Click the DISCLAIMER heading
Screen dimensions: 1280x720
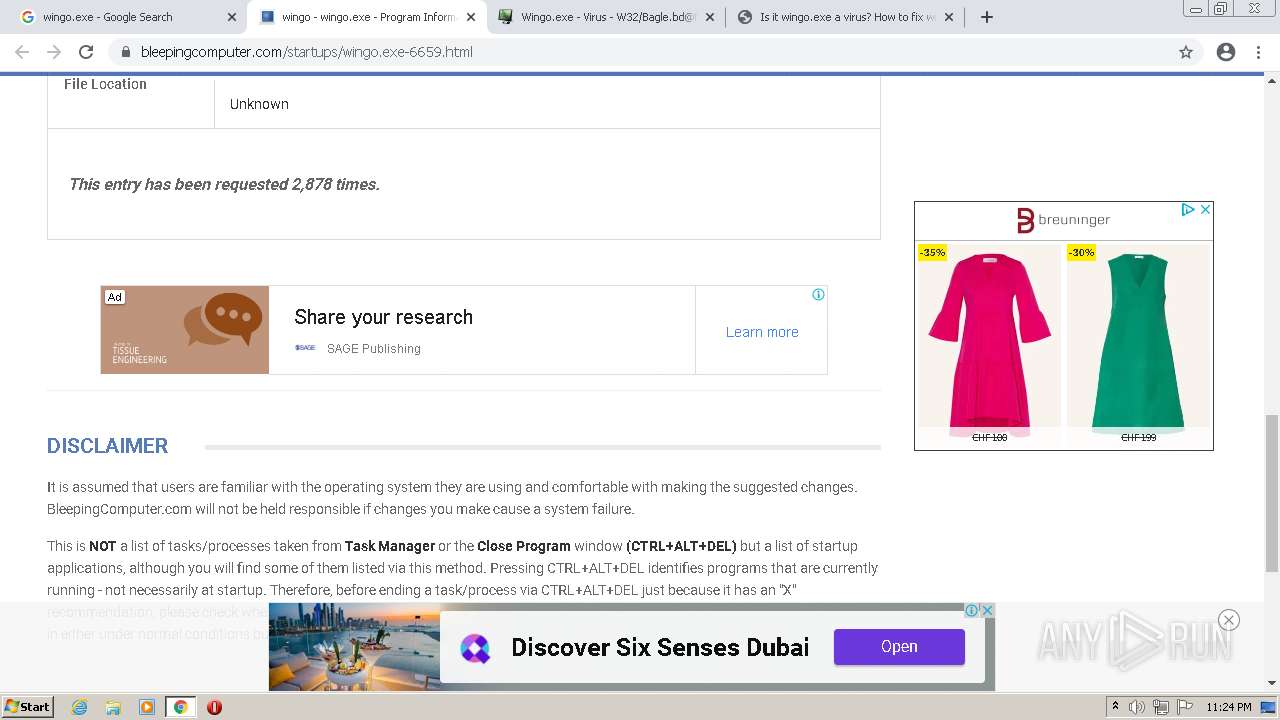(x=107, y=446)
